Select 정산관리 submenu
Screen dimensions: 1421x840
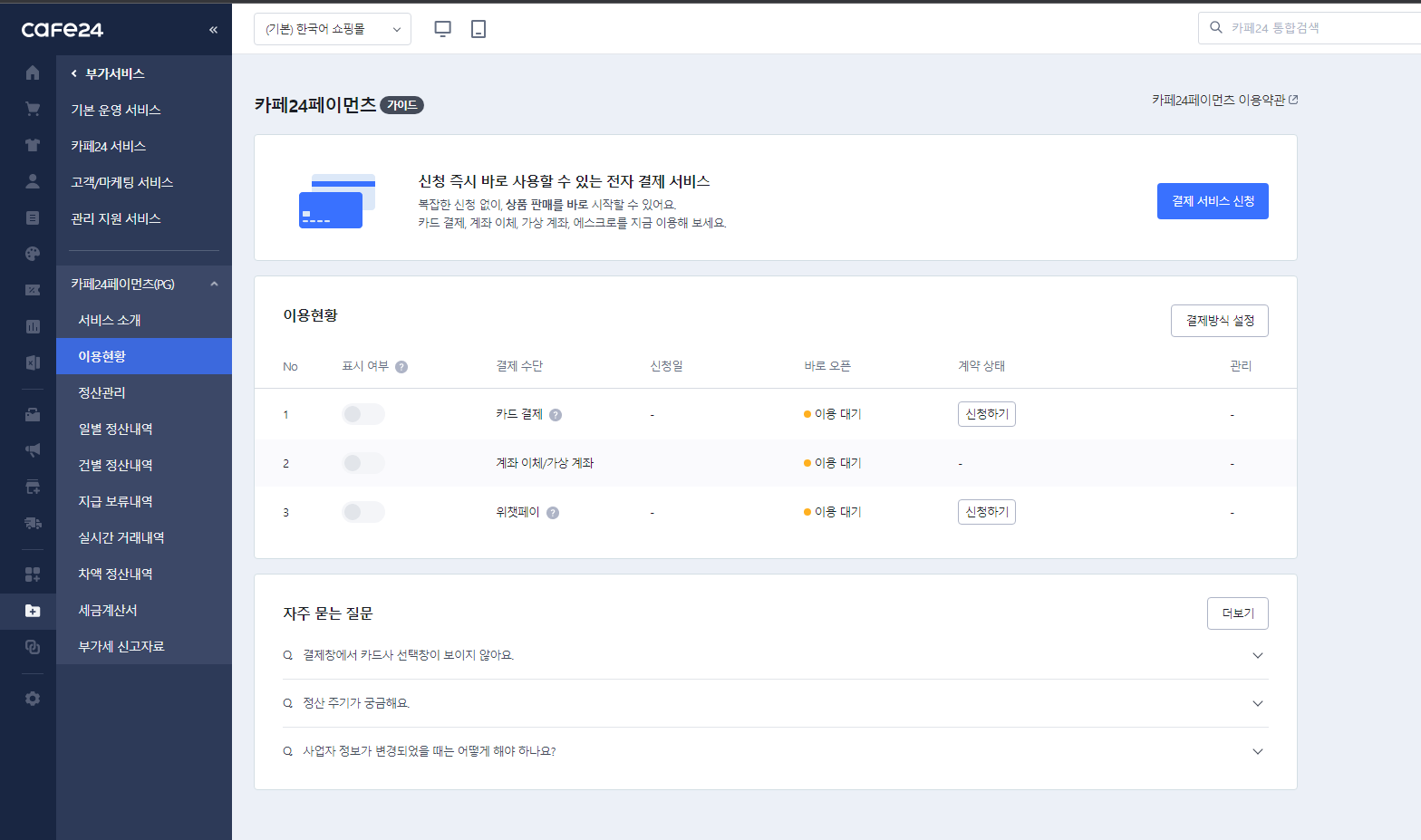pyautogui.click(x=102, y=392)
